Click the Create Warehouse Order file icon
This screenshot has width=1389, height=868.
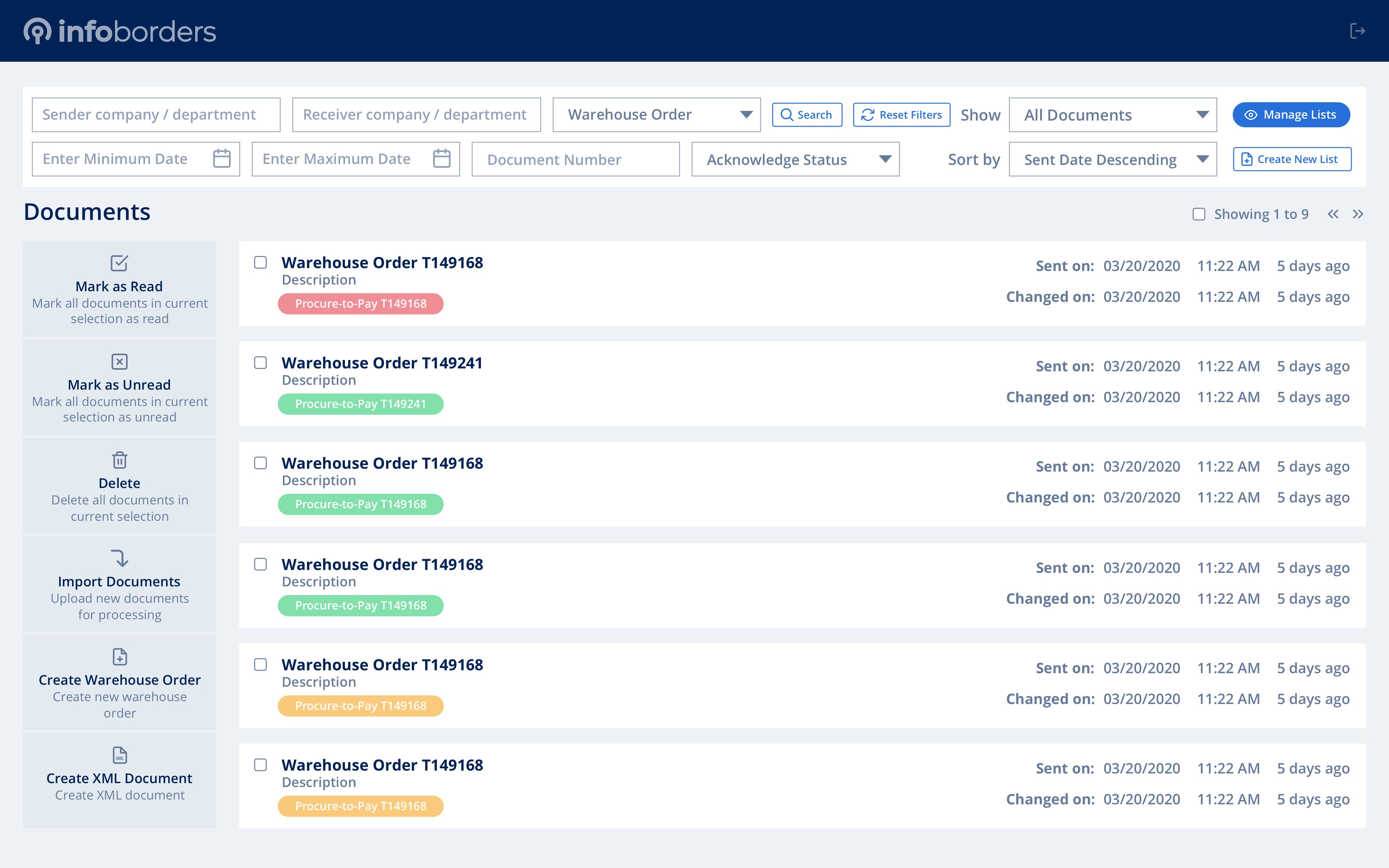point(119,656)
